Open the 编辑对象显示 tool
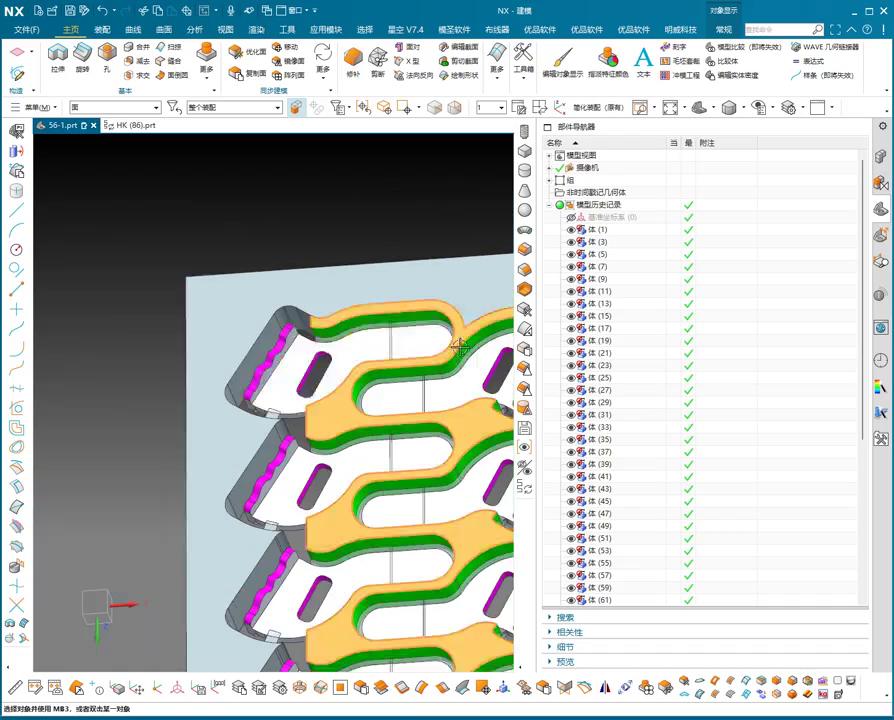The height and width of the screenshot is (720, 894). click(562, 57)
